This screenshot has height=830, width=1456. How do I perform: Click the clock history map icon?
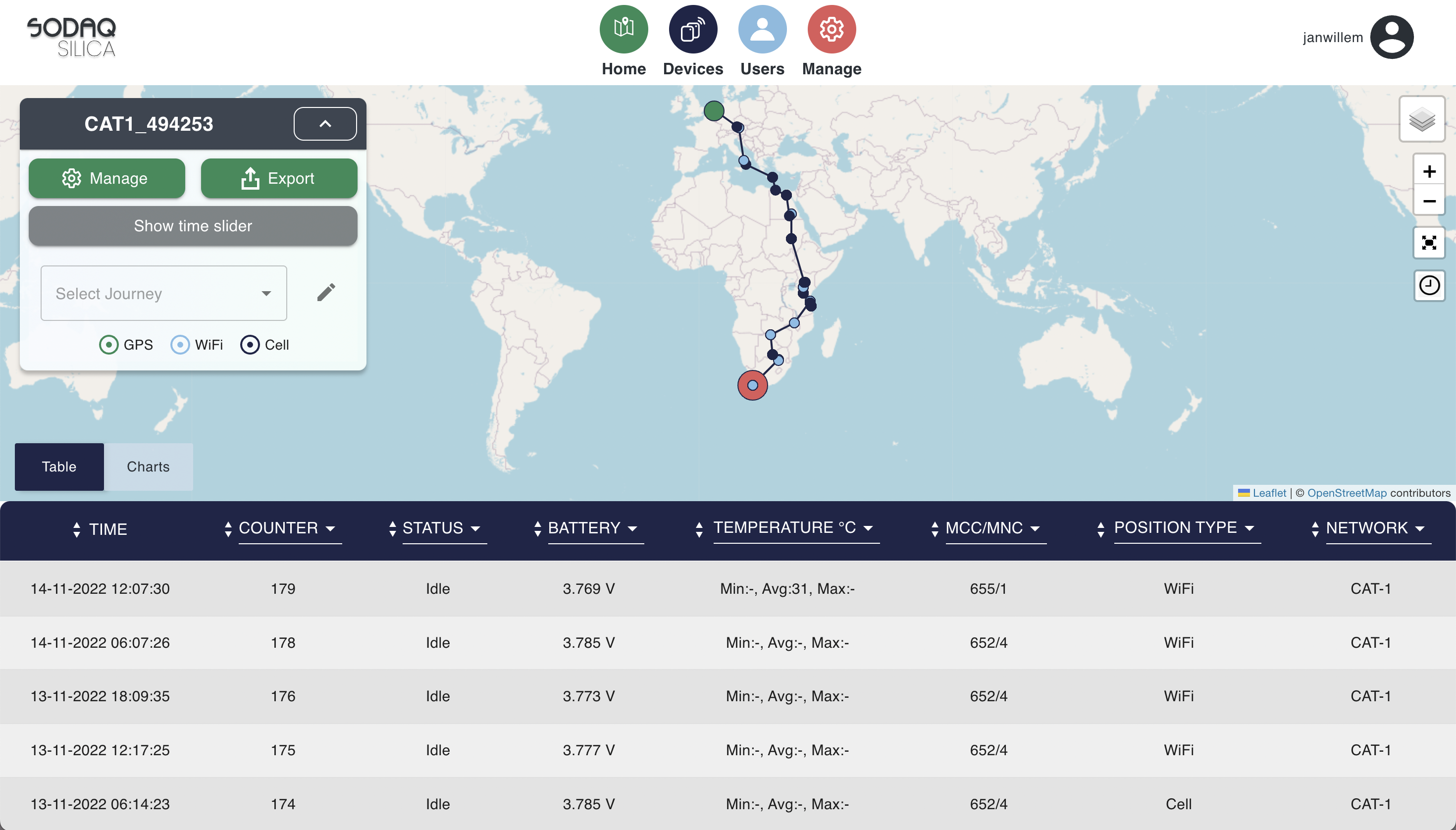1429,285
